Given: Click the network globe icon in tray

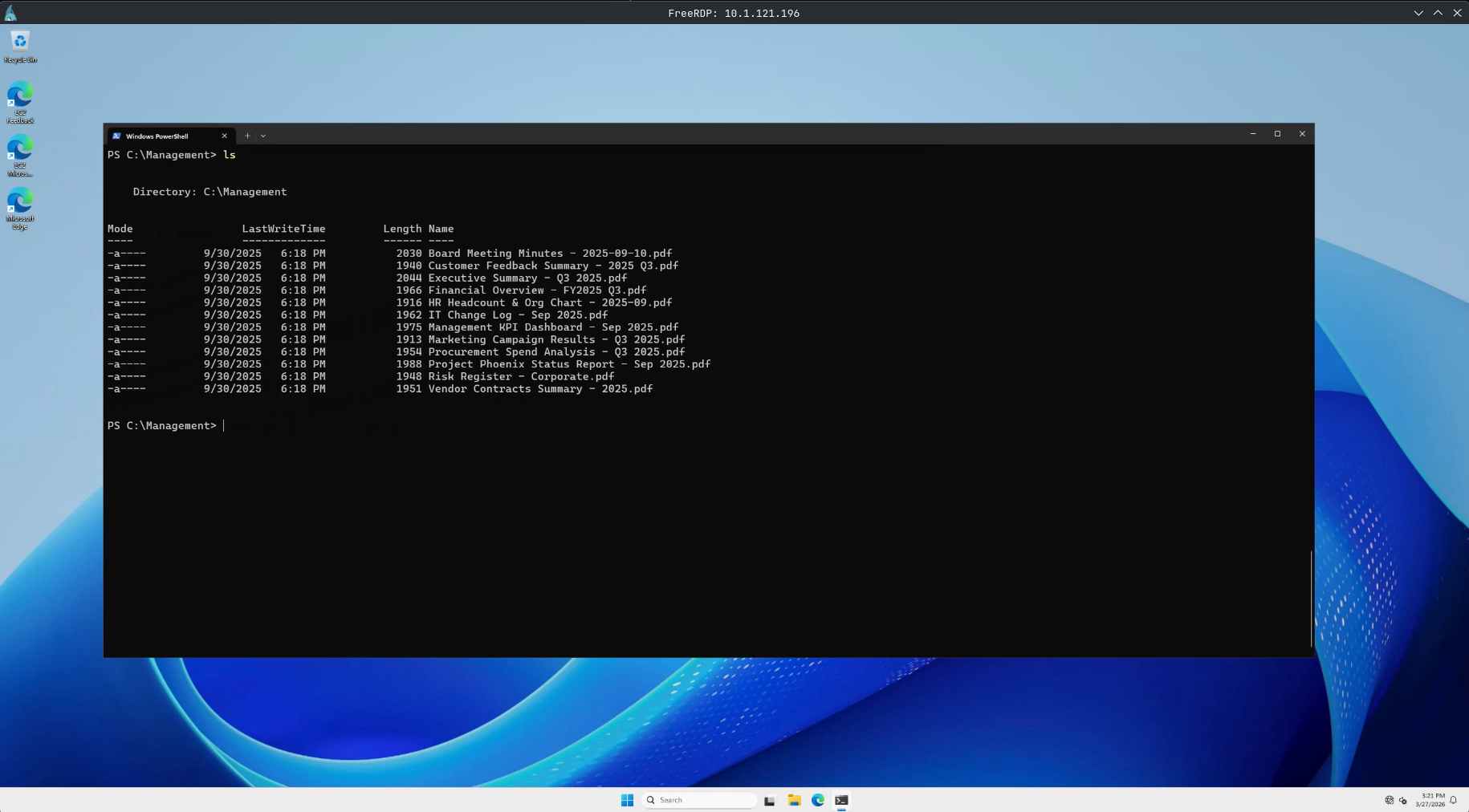Looking at the screenshot, I should click(1390, 800).
